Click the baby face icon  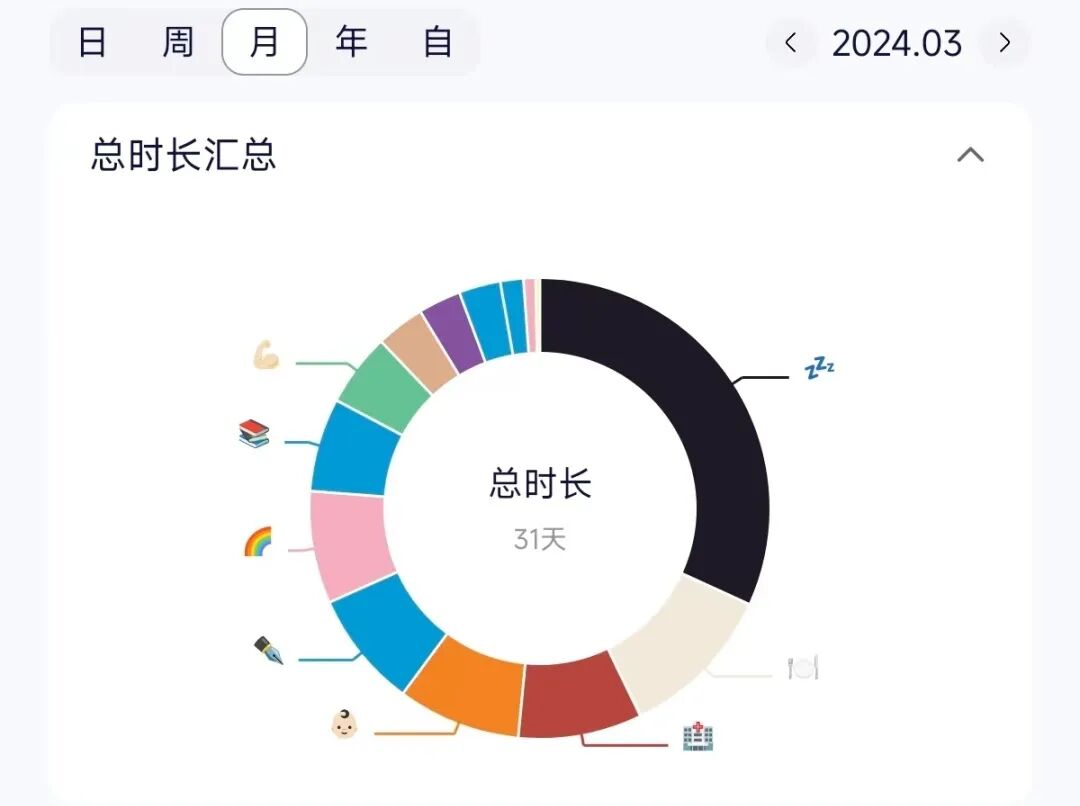(344, 724)
